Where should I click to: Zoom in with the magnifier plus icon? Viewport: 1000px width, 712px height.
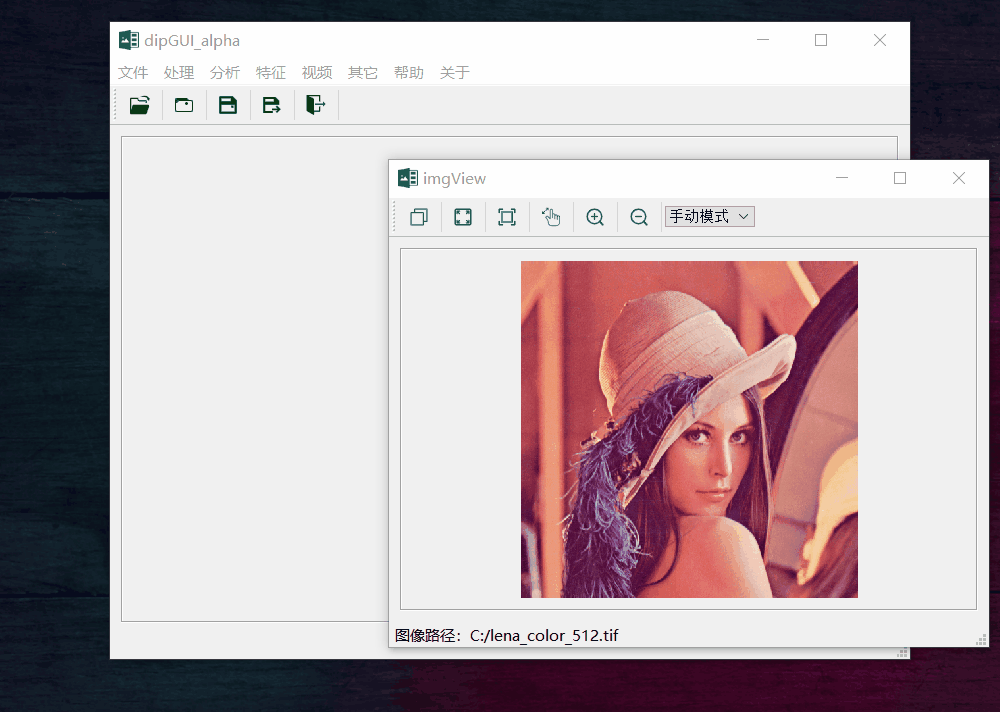595,217
